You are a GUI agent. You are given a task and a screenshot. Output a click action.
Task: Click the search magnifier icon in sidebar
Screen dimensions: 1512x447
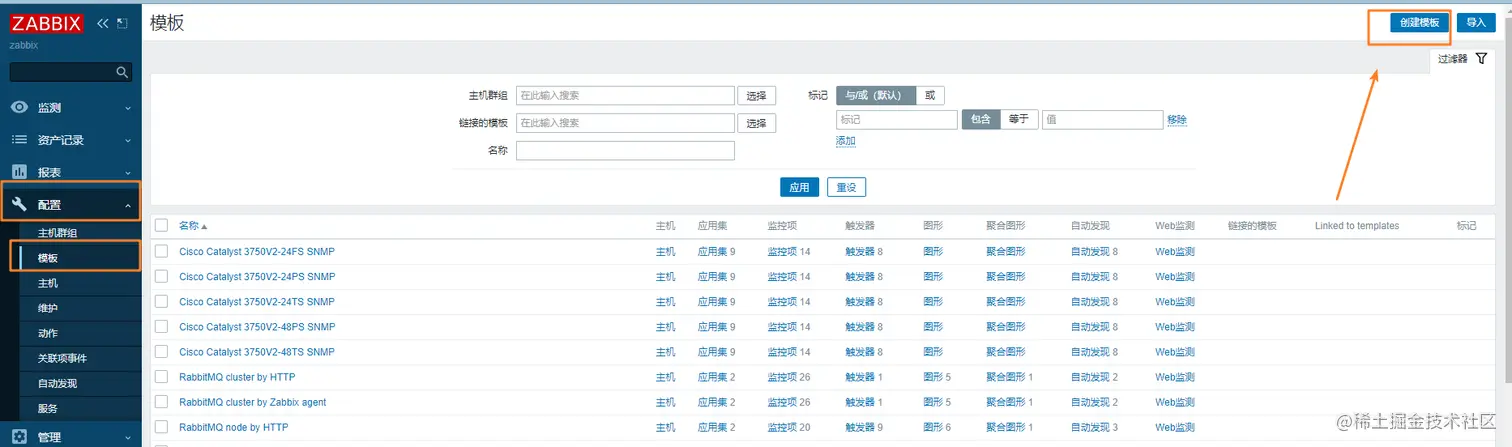tap(122, 72)
